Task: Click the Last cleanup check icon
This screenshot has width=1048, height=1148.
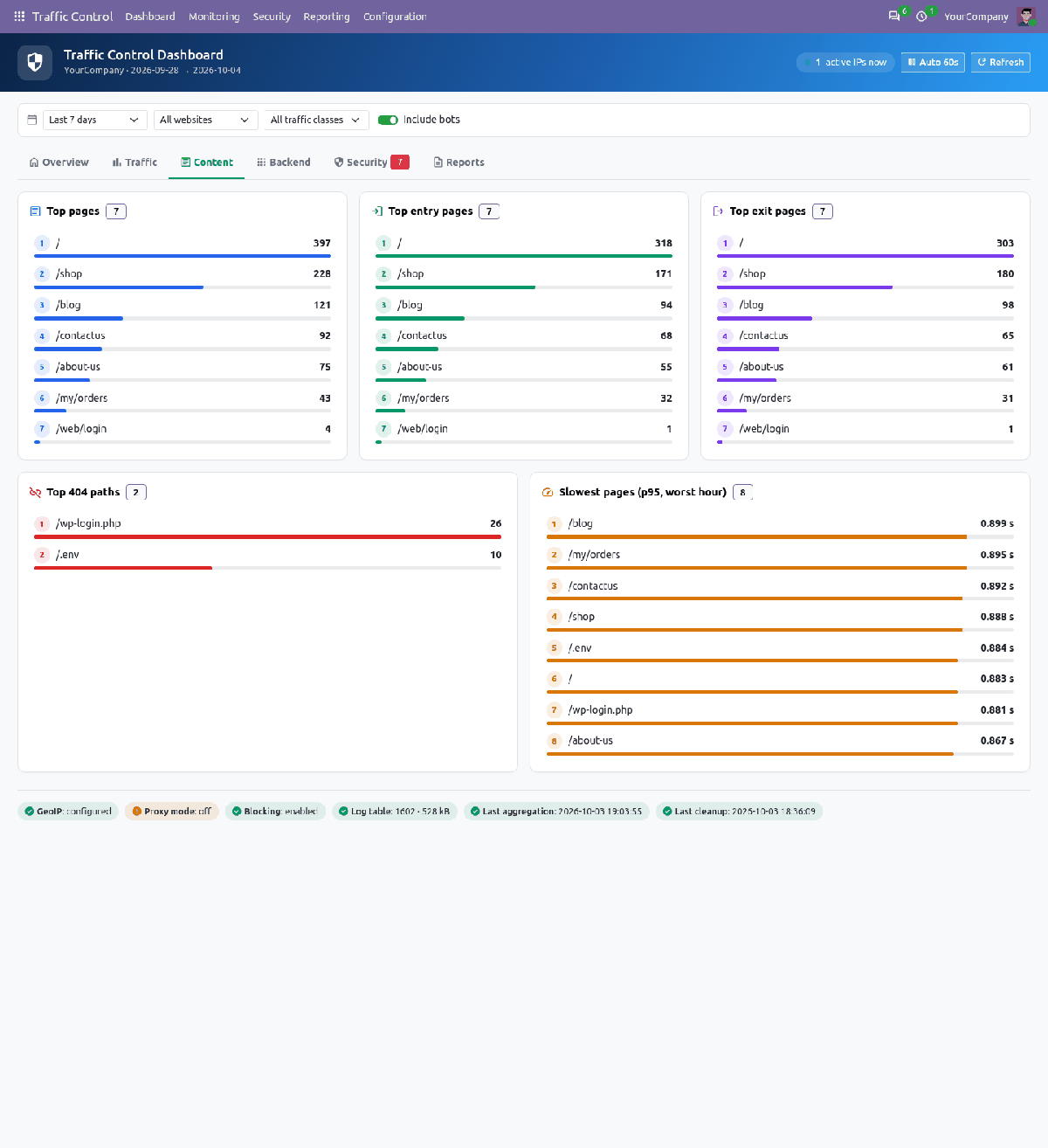Action: 667,812
